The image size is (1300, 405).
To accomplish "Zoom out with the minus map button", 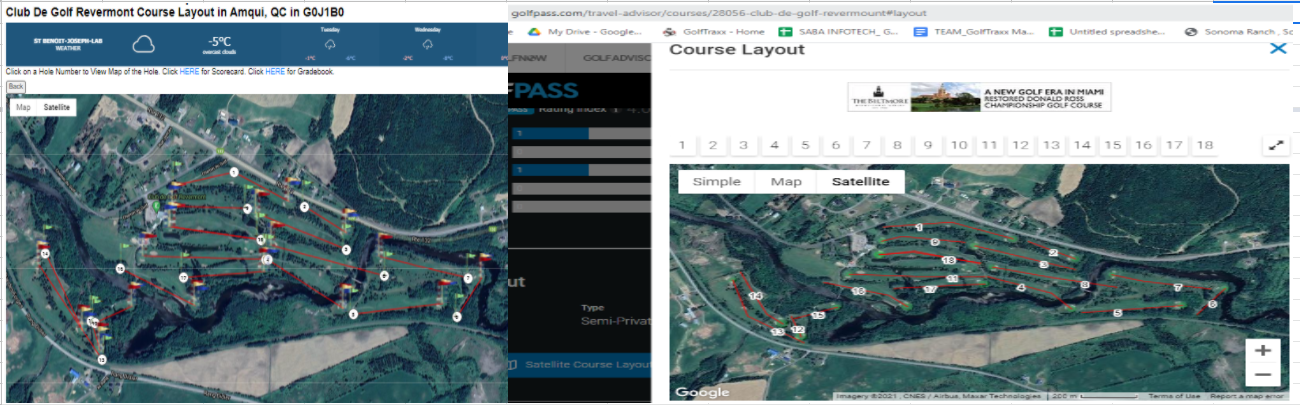I will pyautogui.click(x=1263, y=375).
